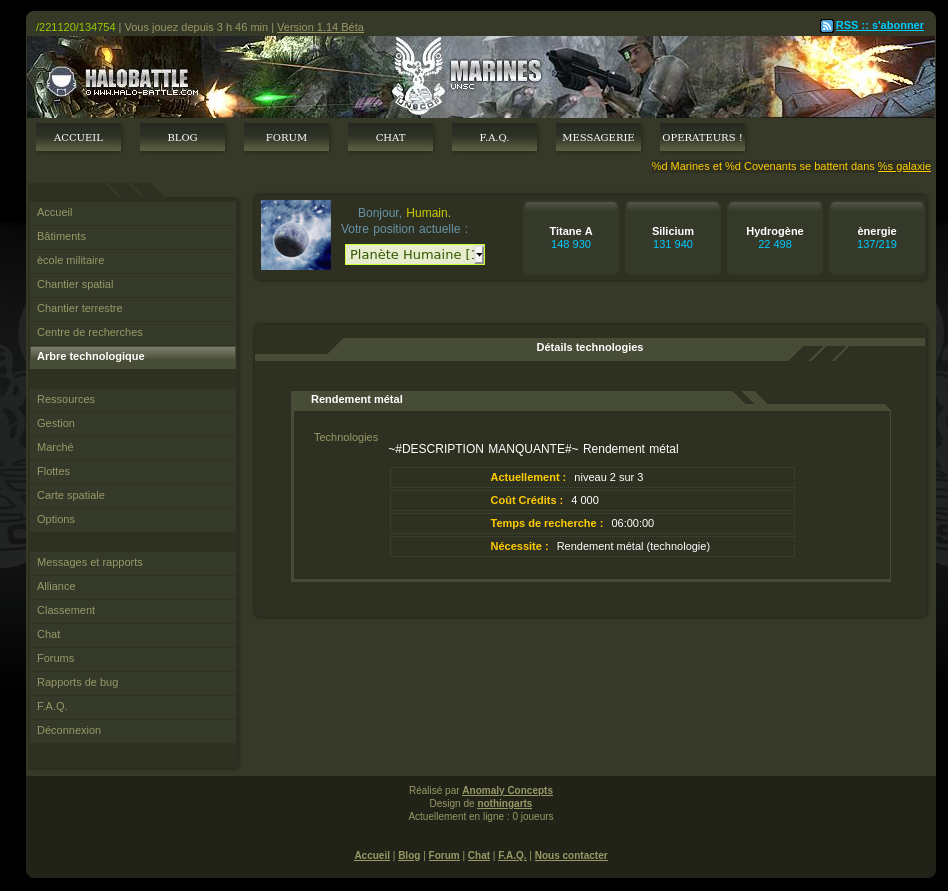Viewport: 948px width, 891px height.
Task: Go to Bâtiments in the sidebar
Action: pos(133,236)
